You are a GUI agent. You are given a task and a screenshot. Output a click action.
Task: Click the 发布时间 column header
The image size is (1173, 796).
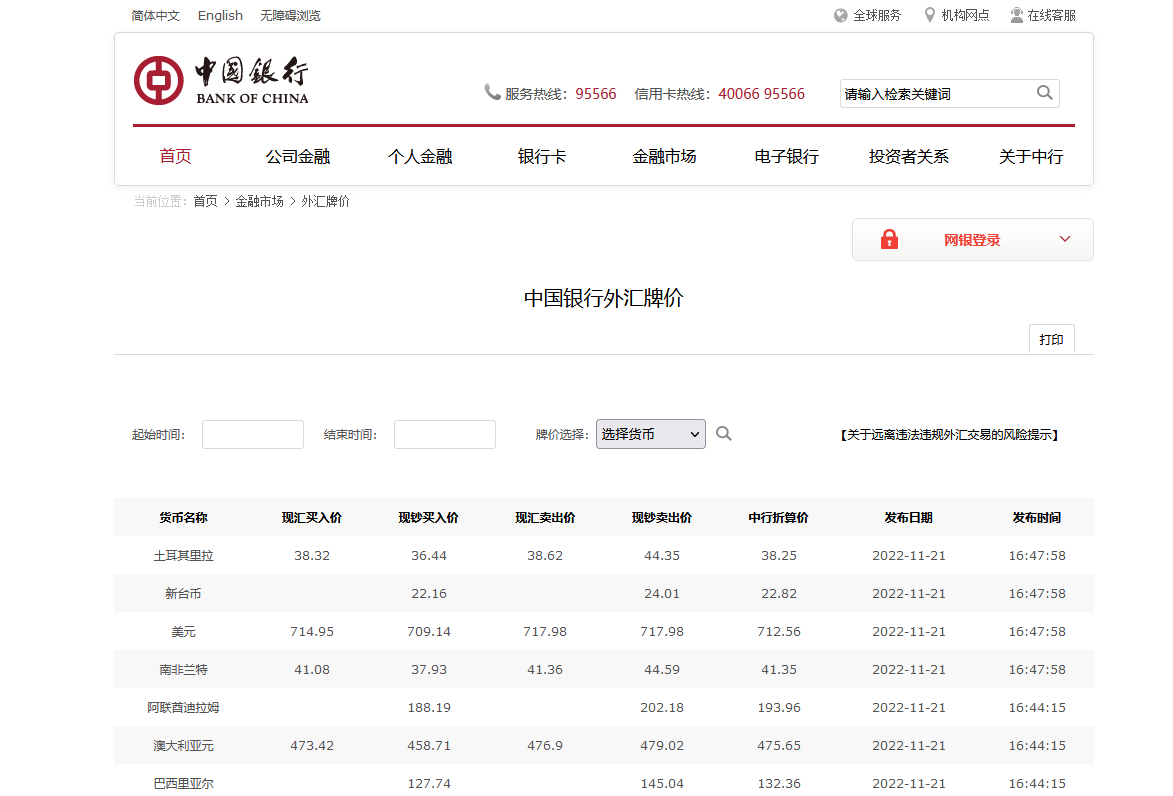(x=1037, y=518)
